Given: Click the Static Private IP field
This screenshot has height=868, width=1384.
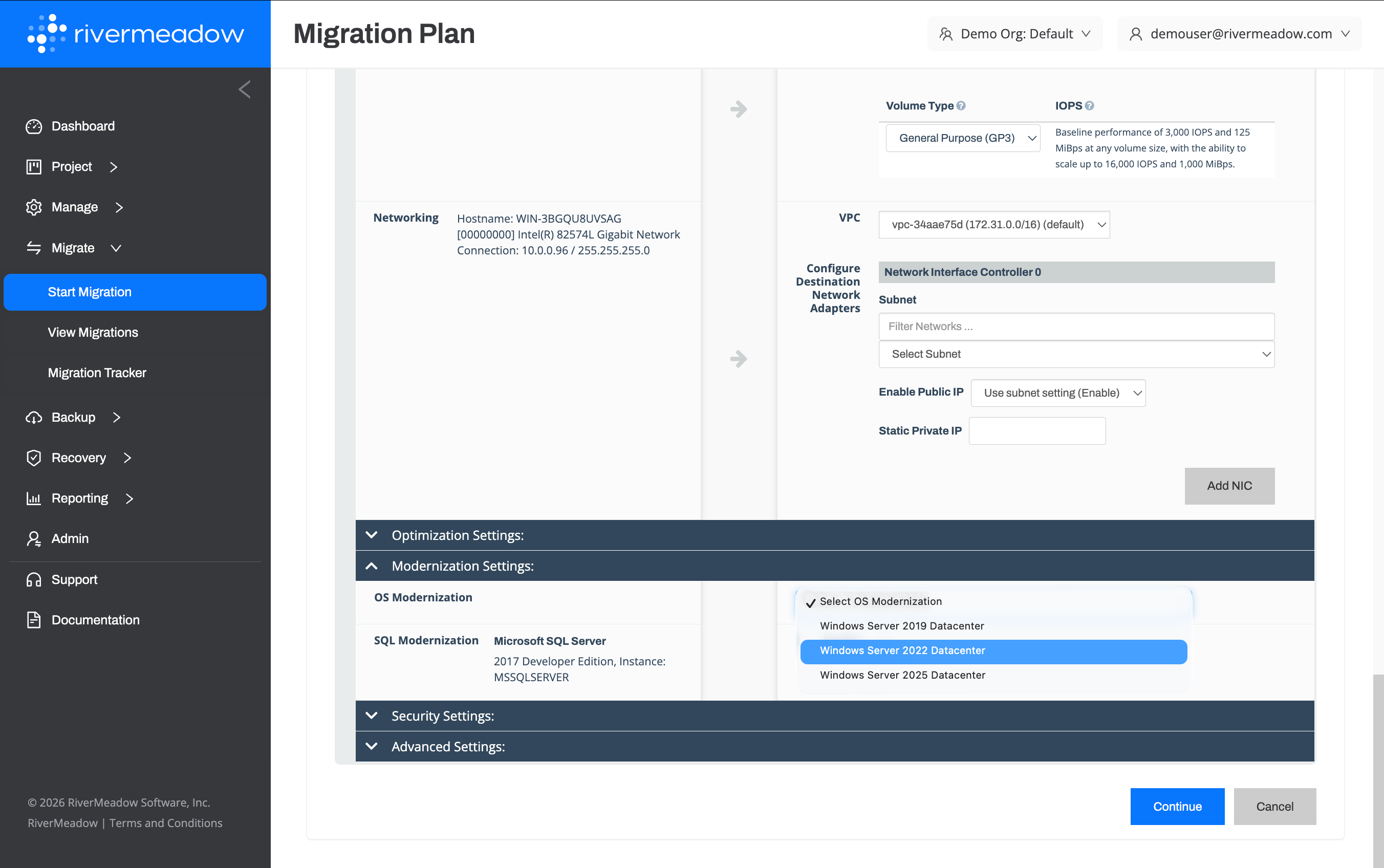Looking at the screenshot, I should [1036, 430].
